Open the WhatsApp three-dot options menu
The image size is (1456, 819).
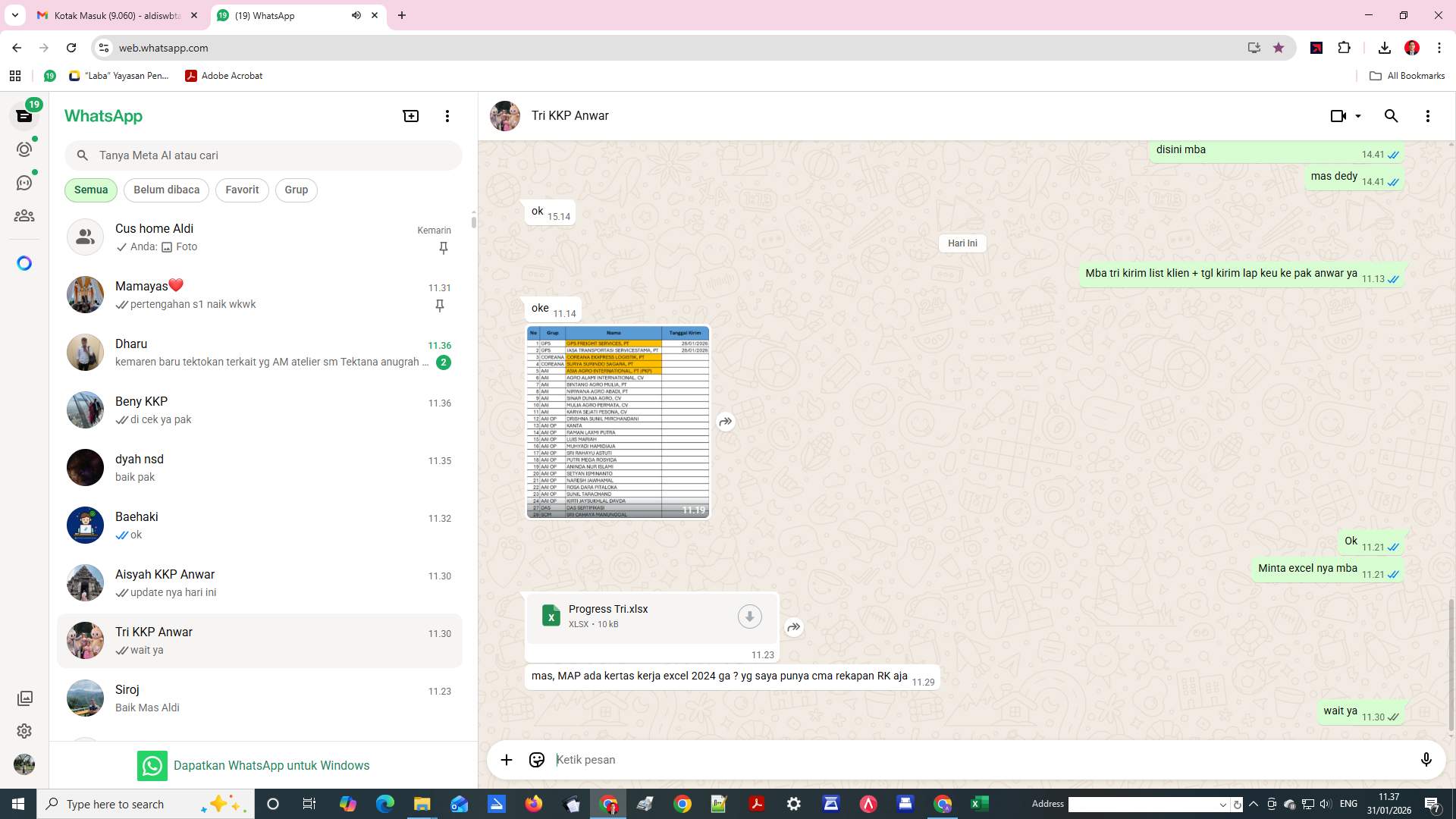point(447,115)
